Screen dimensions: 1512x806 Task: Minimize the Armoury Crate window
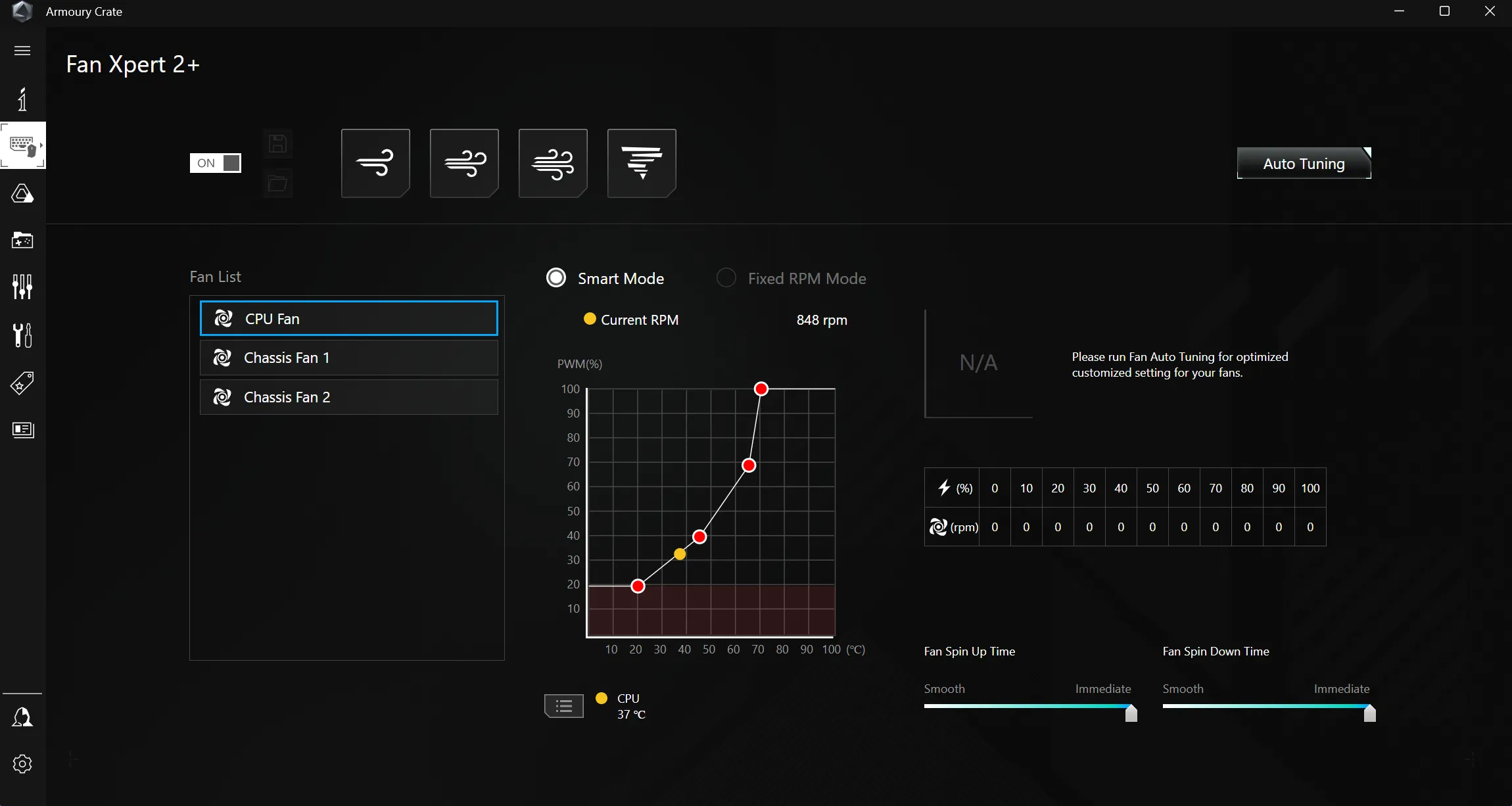[1399, 11]
